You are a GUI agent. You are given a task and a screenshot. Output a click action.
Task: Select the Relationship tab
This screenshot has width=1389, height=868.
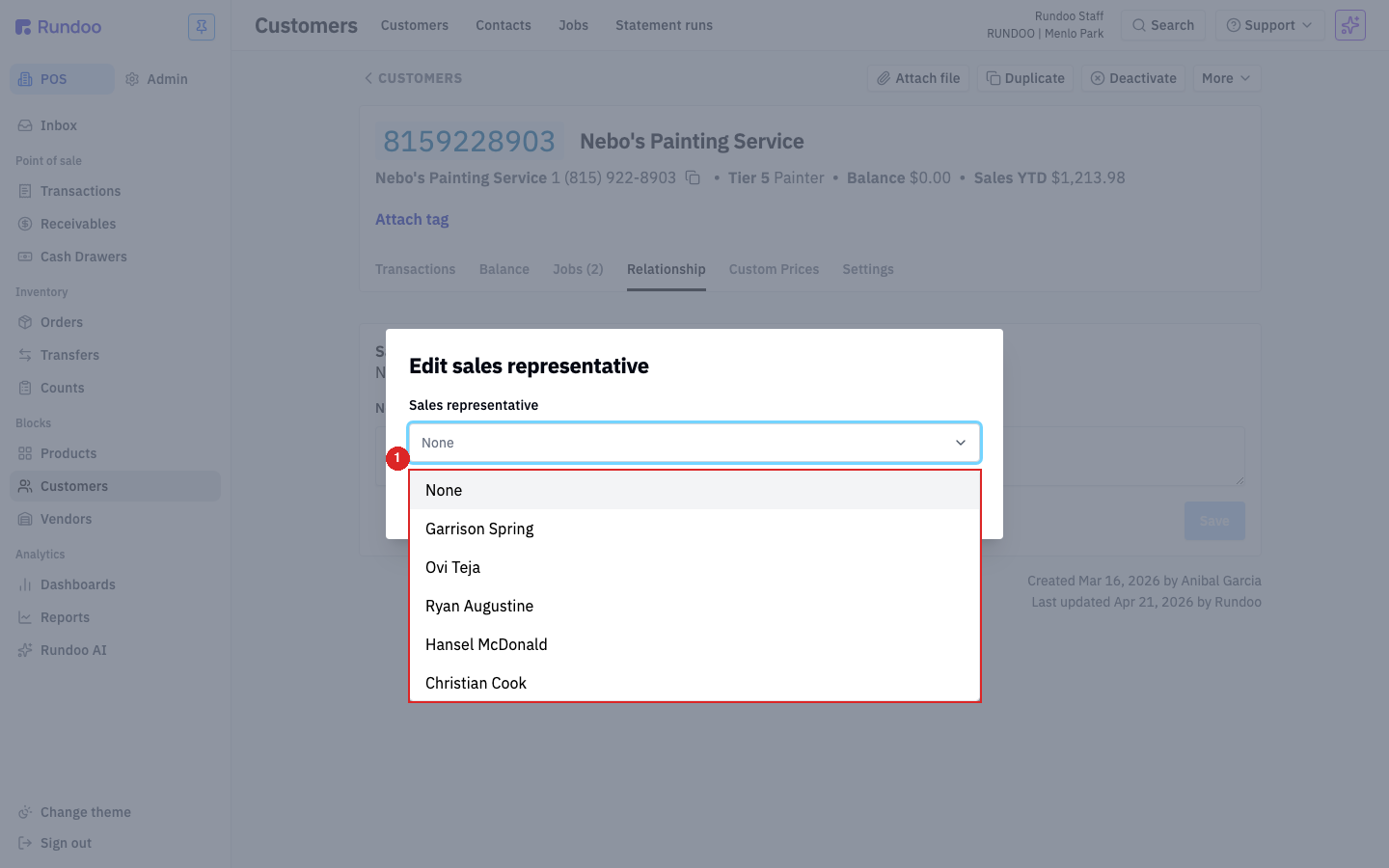(x=667, y=269)
